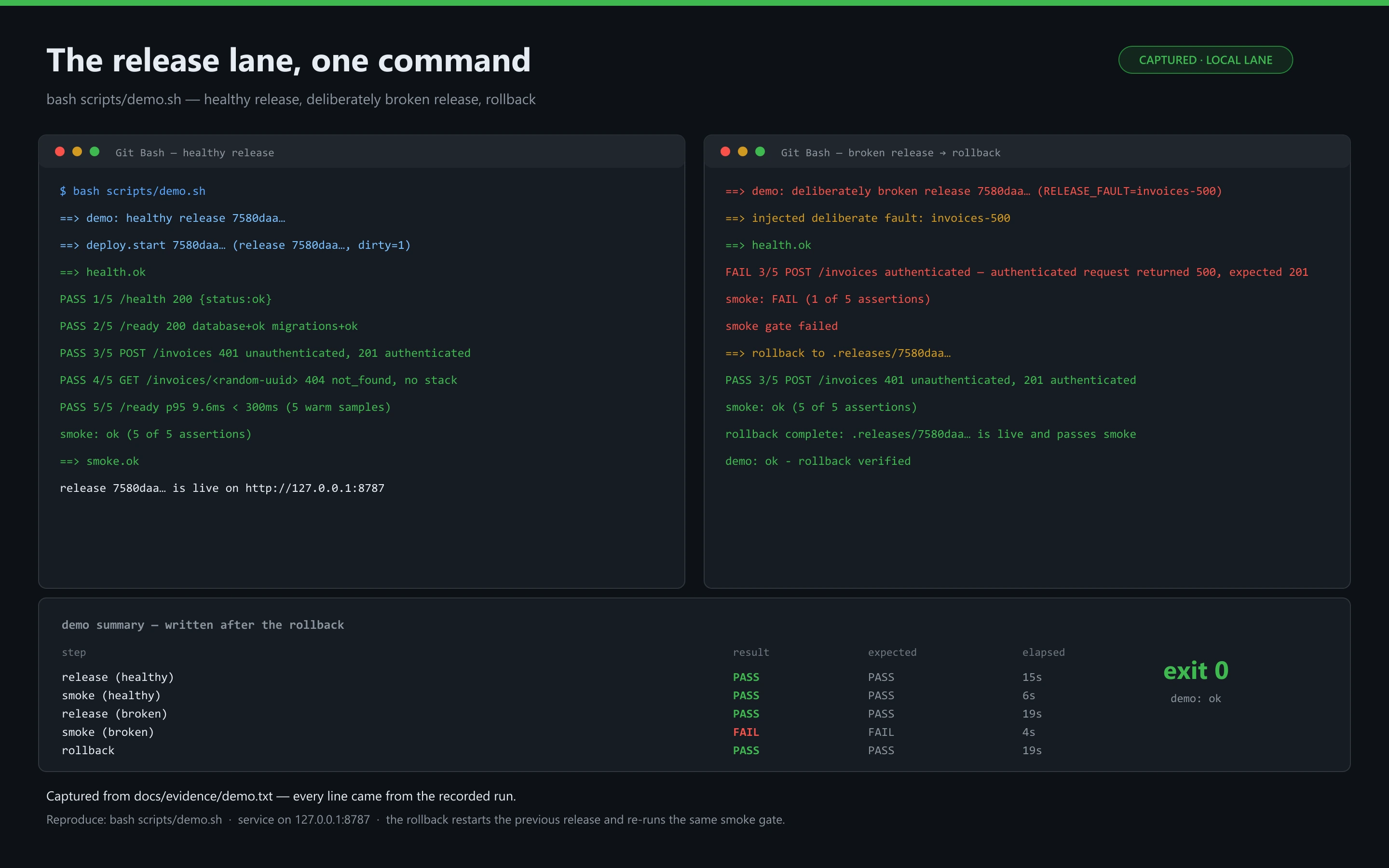This screenshot has height=868, width=1389.
Task: Click the large 'exit 0' status
Action: click(x=1196, y=670)
